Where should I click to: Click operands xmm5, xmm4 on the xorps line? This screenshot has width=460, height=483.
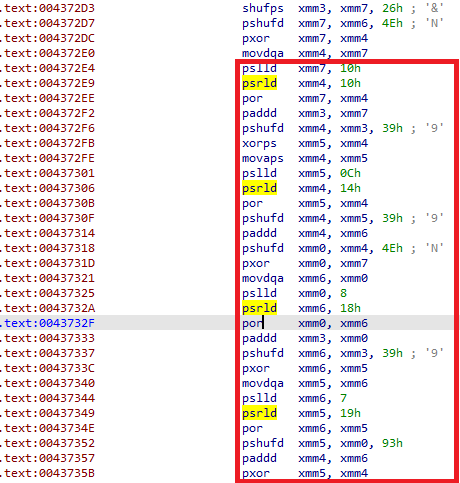pyautogui.click(x=333, y=143)
